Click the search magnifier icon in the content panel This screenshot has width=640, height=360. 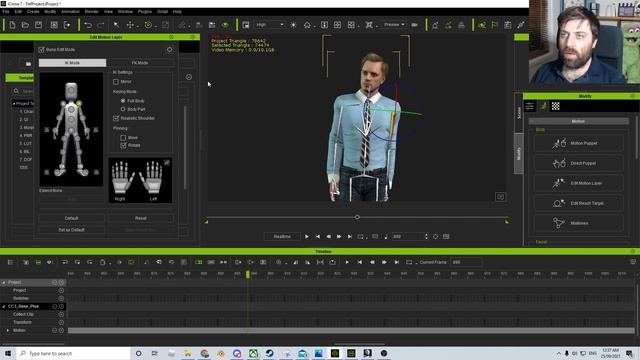coord(16,91)
